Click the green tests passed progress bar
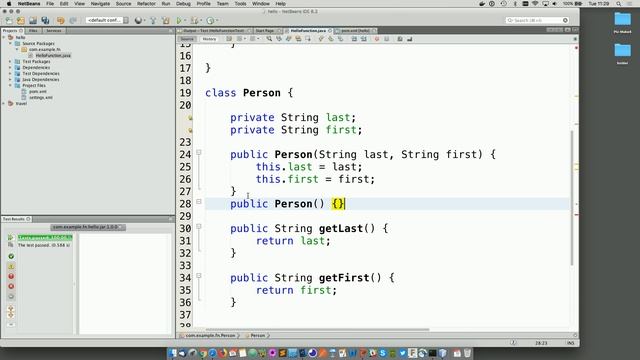Viewport: 640px width, 360px height. (45, 238)
